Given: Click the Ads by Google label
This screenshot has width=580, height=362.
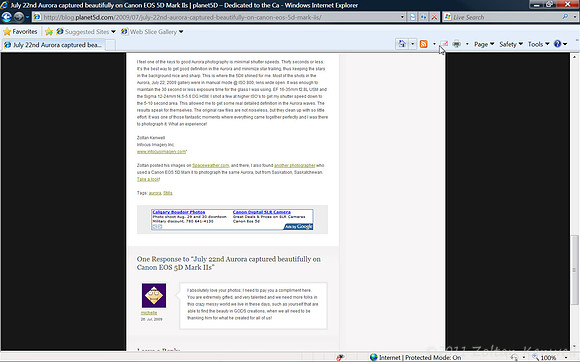Looking at the screenshot, I should (298, 226).
